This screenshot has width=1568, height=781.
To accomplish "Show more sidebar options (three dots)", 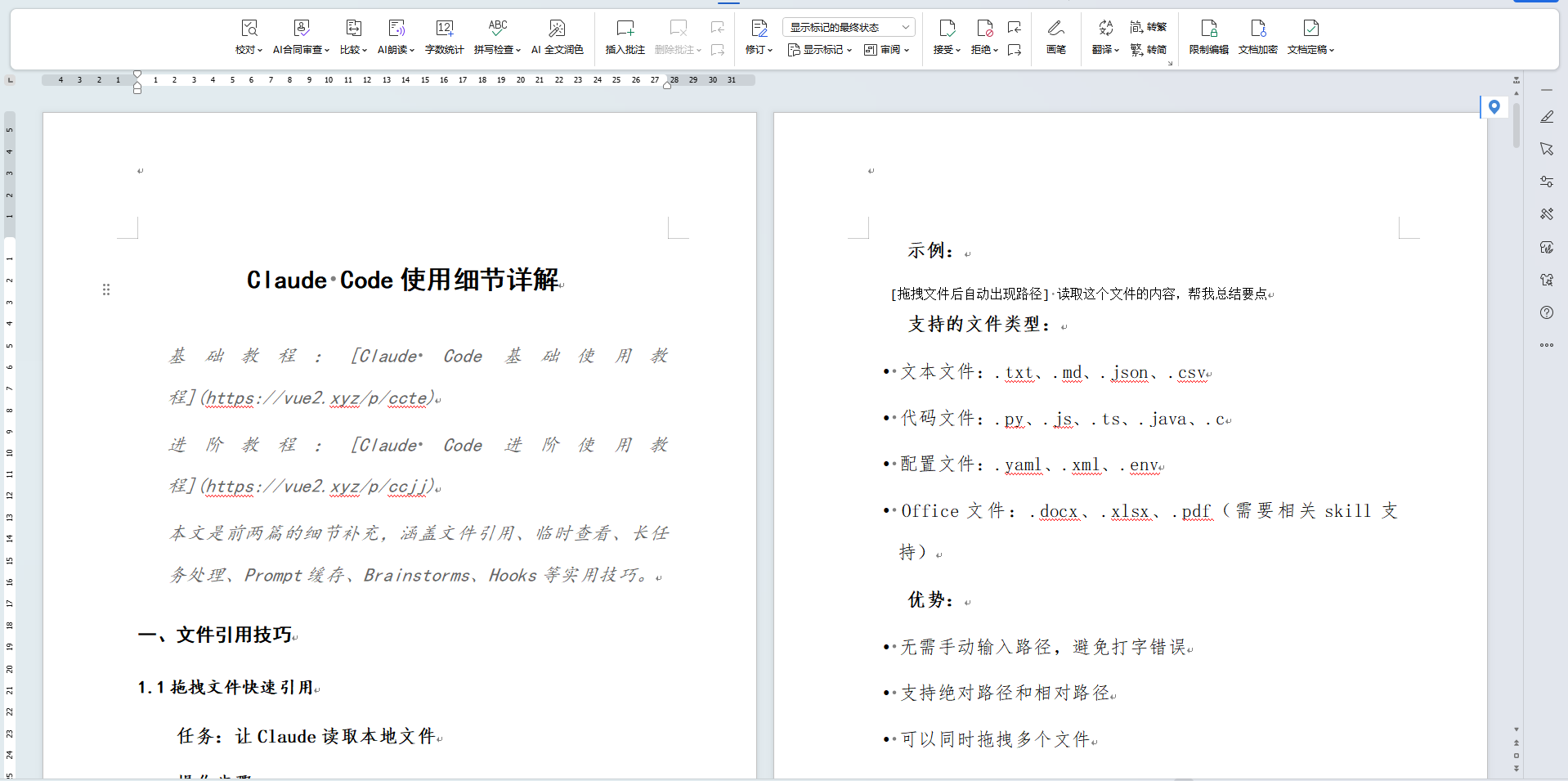I will pos(1547,345).
